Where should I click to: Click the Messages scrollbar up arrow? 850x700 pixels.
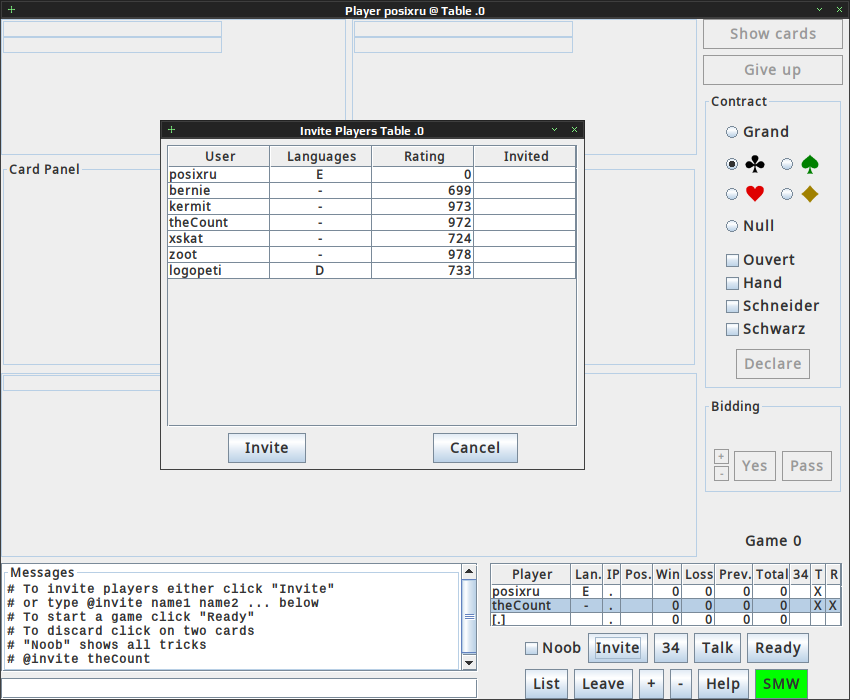469,571
